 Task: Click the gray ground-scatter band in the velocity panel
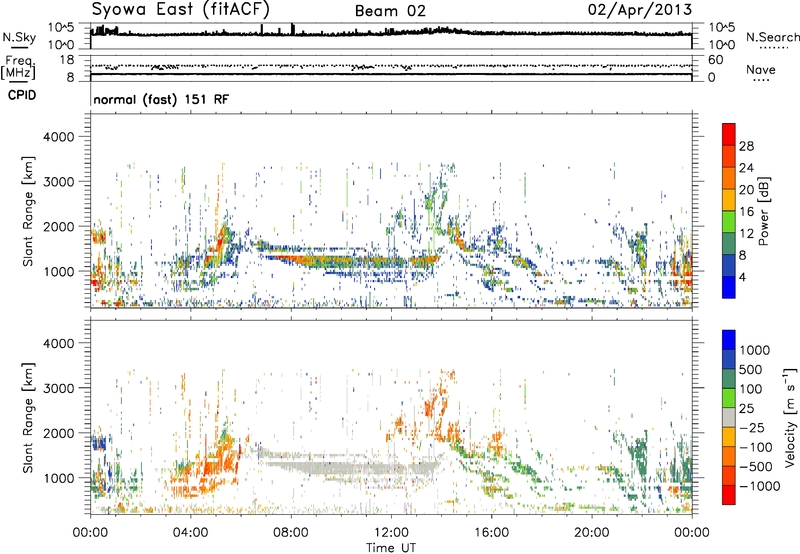coord(352,467)
